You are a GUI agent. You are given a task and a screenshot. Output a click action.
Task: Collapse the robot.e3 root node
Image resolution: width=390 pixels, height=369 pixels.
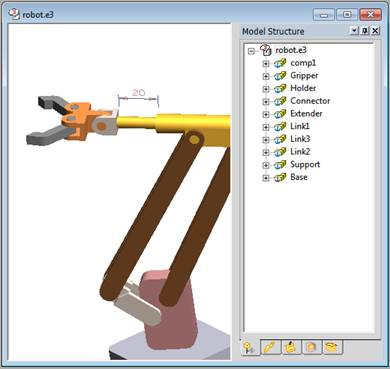click(251, 51)
